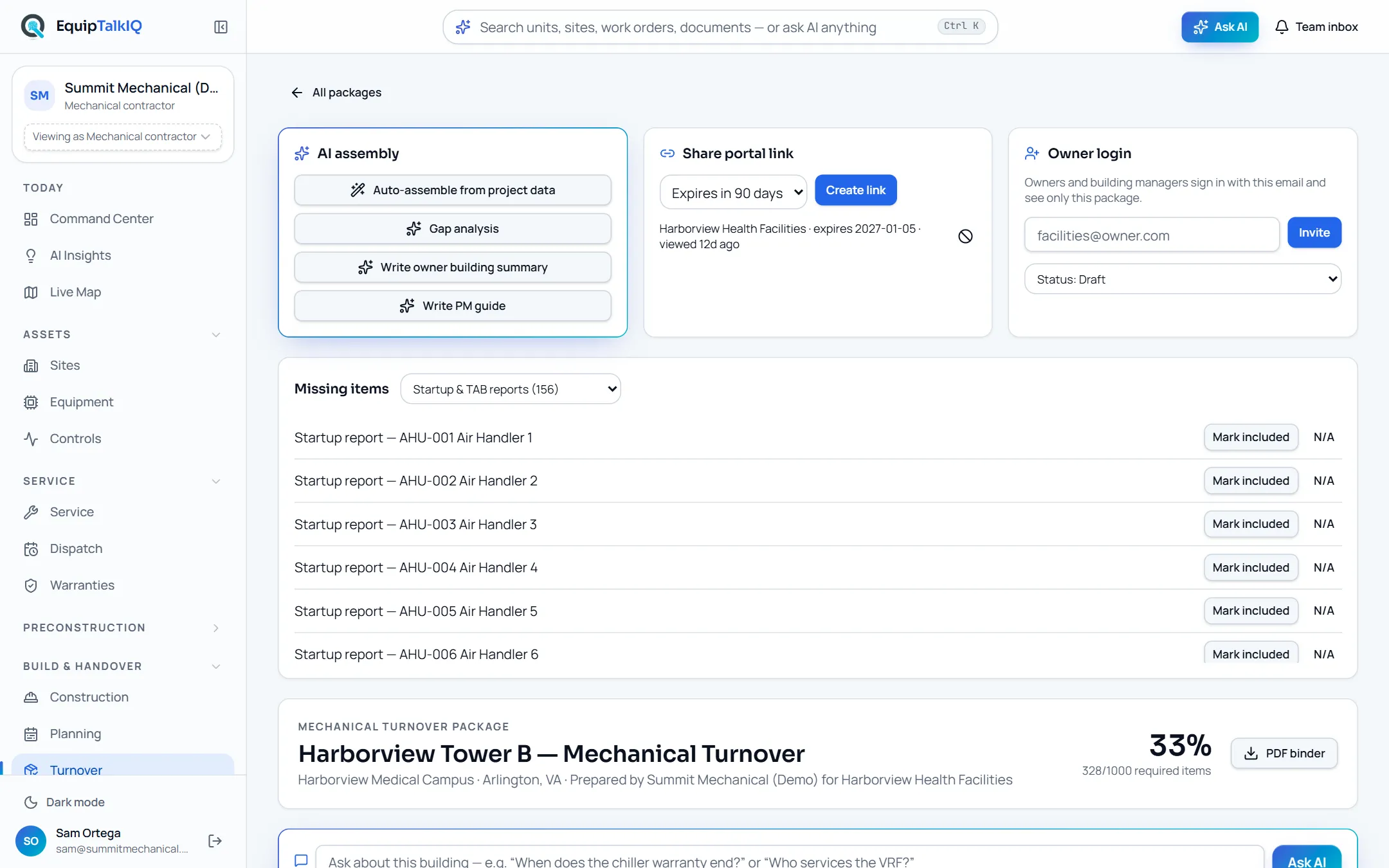Click Write owner building summary
1389x868 pixels.
(453, 267)
